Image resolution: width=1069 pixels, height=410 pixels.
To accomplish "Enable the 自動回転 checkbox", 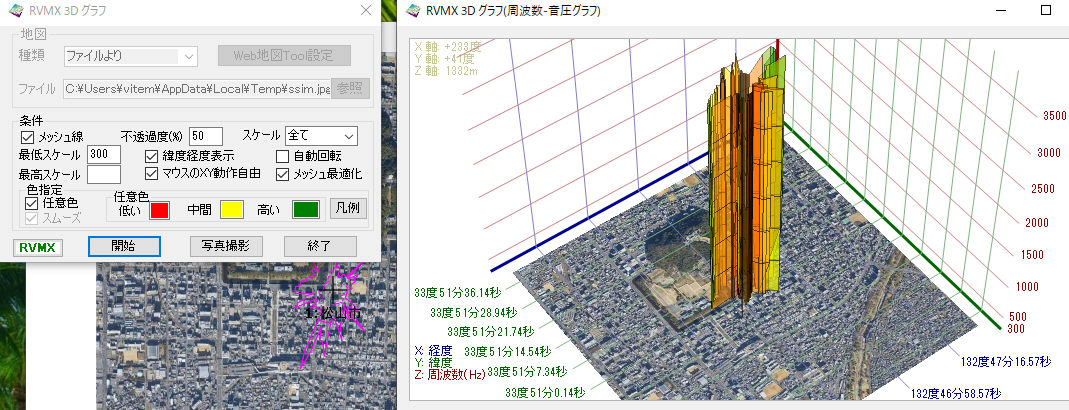I will pyautogui.click(x=283, y=156).
